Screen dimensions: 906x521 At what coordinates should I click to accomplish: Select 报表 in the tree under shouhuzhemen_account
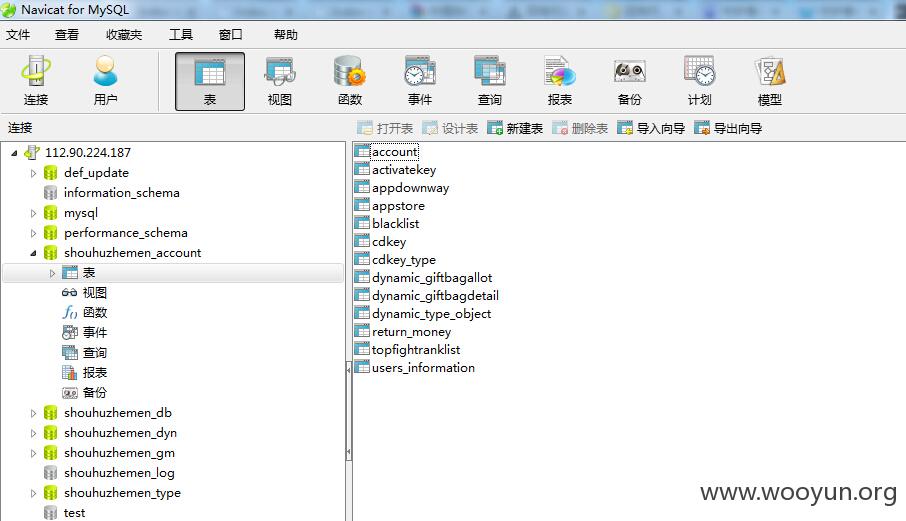84,373
